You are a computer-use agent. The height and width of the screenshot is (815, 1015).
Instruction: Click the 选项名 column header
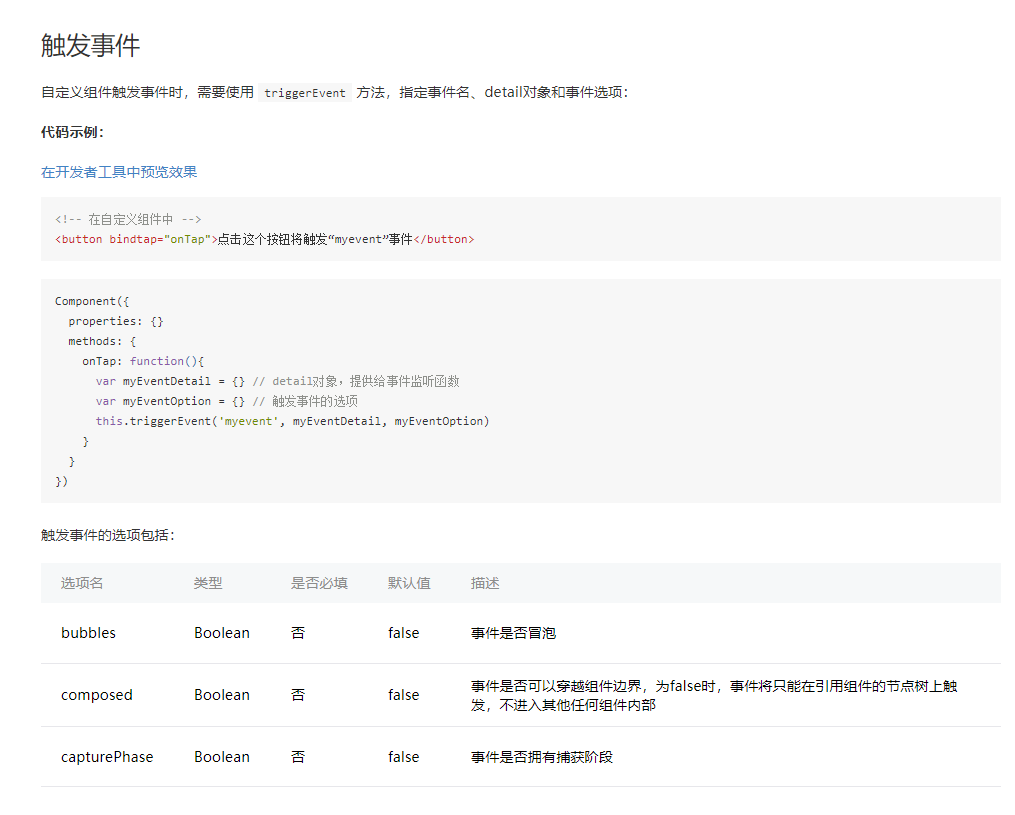click(82, 583)
